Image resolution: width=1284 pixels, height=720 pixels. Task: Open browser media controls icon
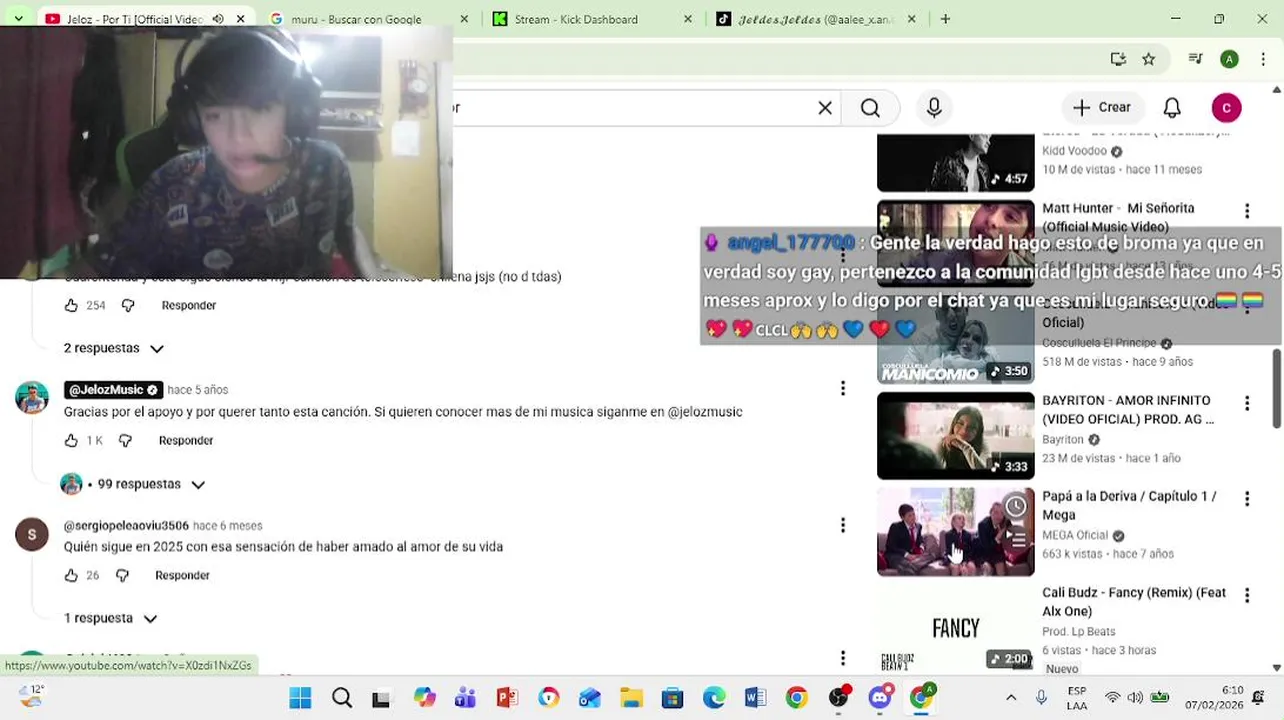pos(1195,59)
